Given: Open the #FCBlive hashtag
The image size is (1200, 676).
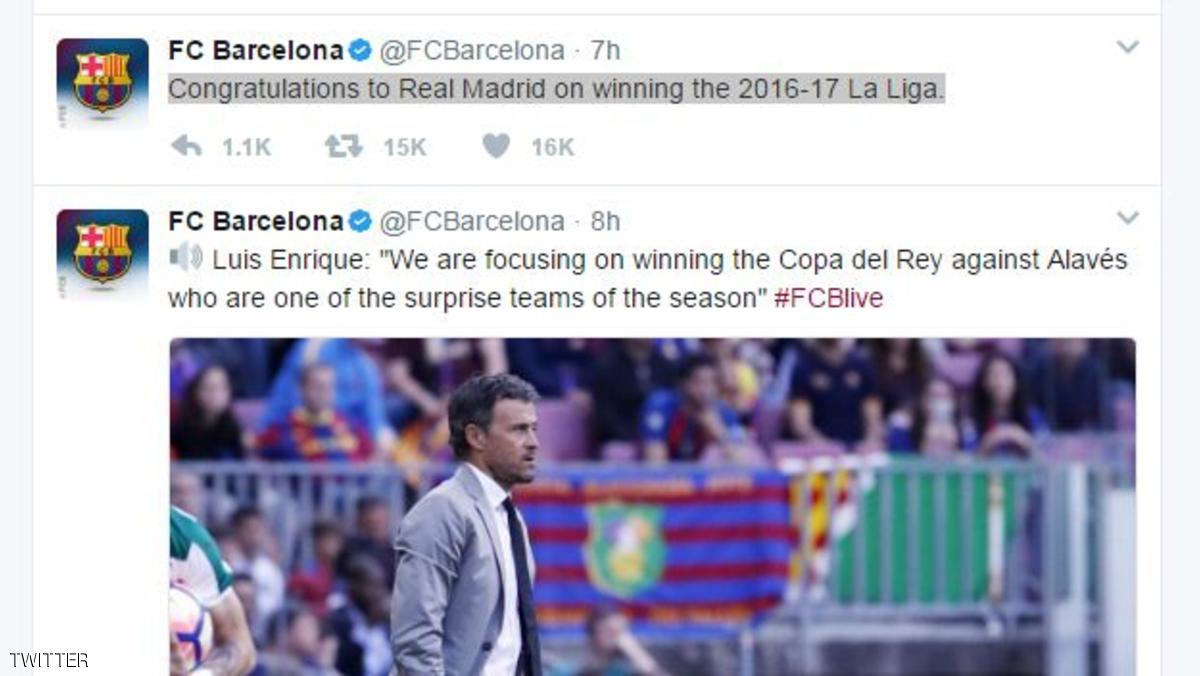Looking at the screenshot, I should click(x=828, y=298).
